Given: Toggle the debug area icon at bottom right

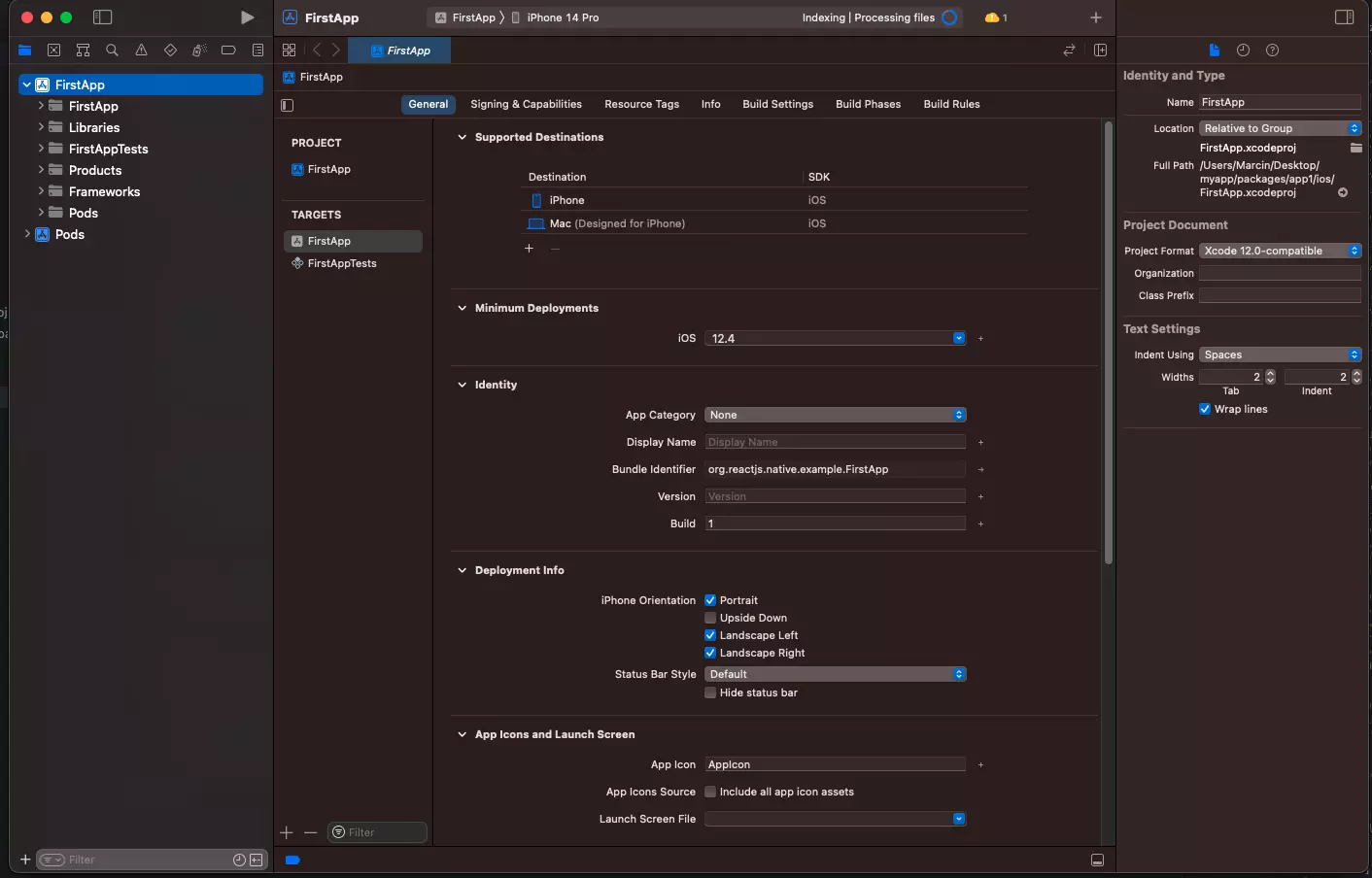Looking at the screenshot, I should [x=1097, y=861].
